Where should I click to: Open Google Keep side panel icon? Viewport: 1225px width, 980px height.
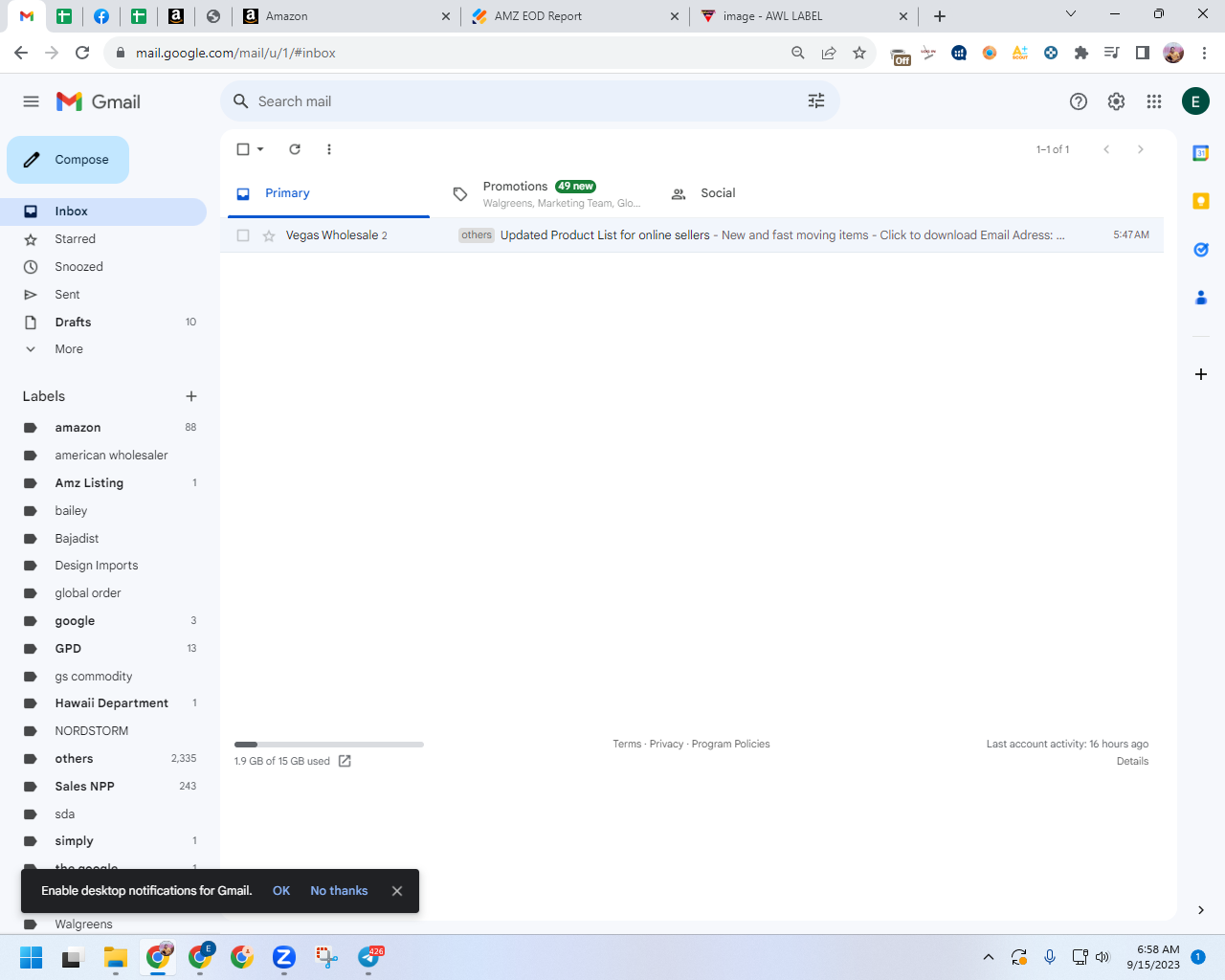pos(1201,201)
